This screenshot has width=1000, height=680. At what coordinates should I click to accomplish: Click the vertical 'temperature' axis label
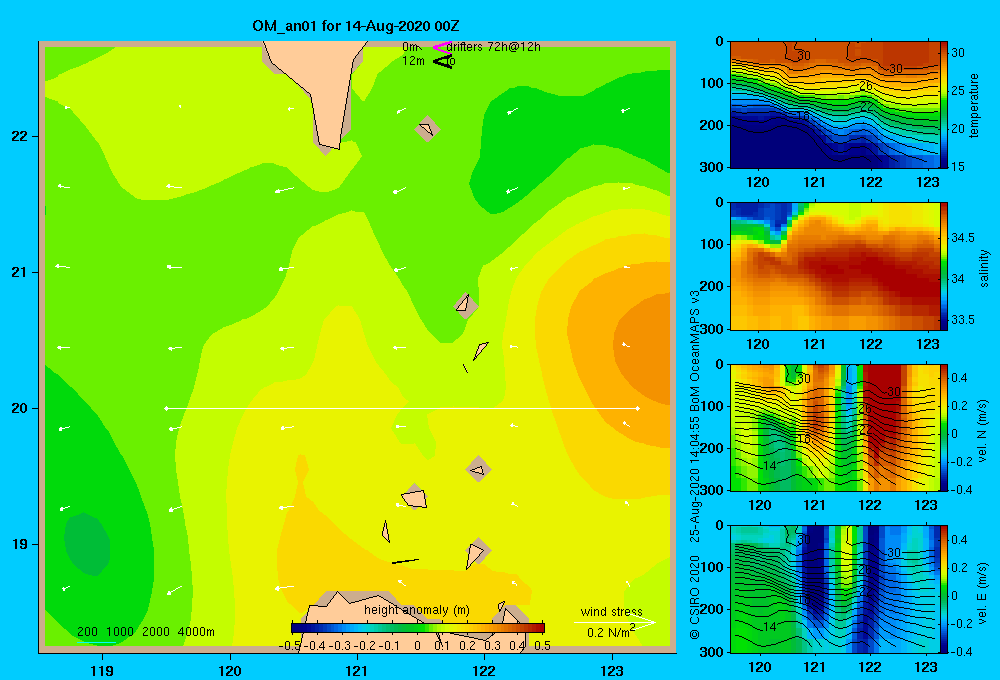coord(974,105)
